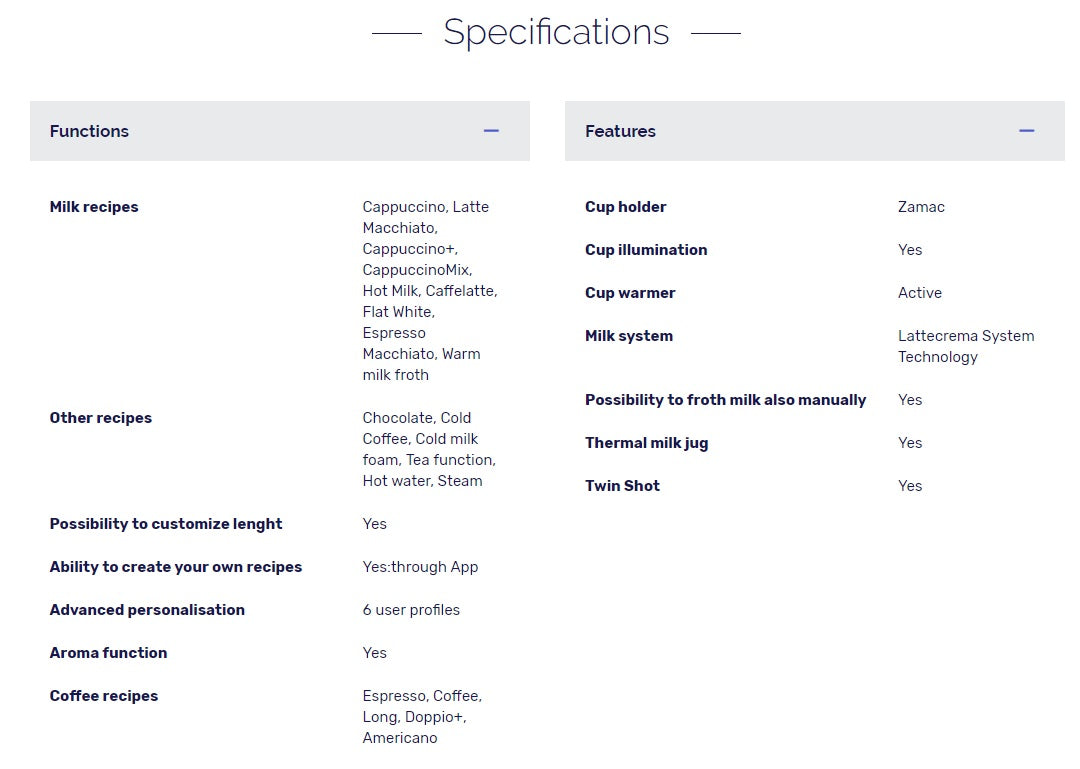
Task: Click the Thermal milk jug label
Action: (x=646, y=443)
